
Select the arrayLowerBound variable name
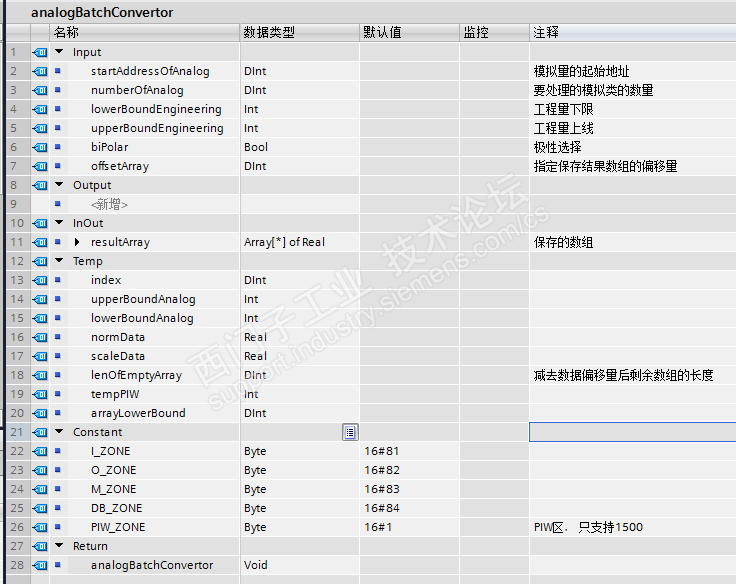click(x=138, y=413)
